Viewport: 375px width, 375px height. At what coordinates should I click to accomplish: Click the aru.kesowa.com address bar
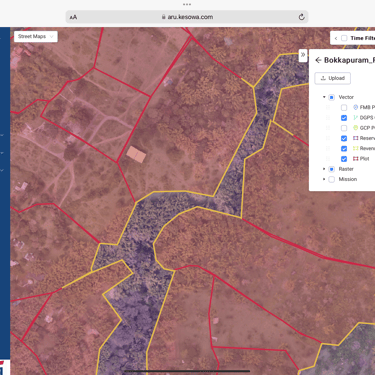coord(187,17)
